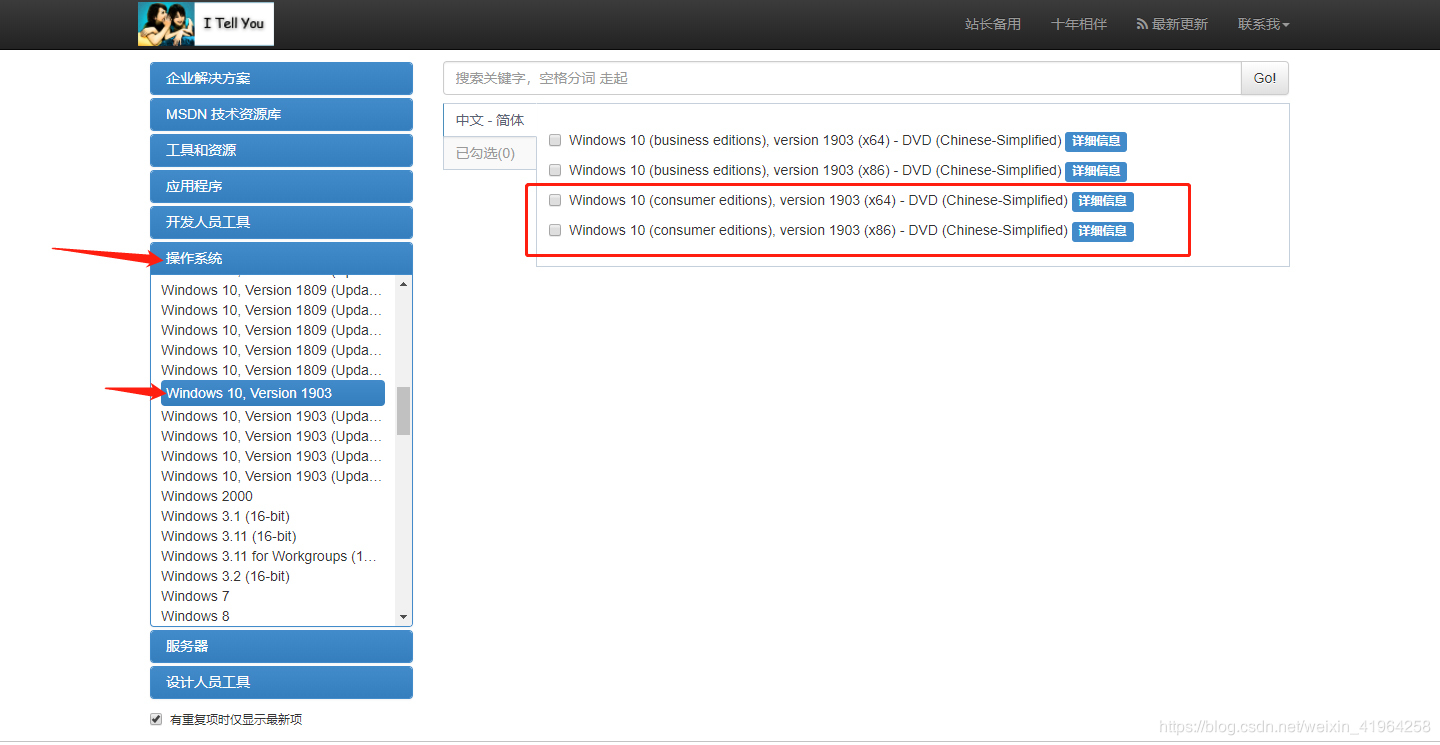
Task: Click the OS list scrollbar up arrow
Action: (x=403, y=284)
